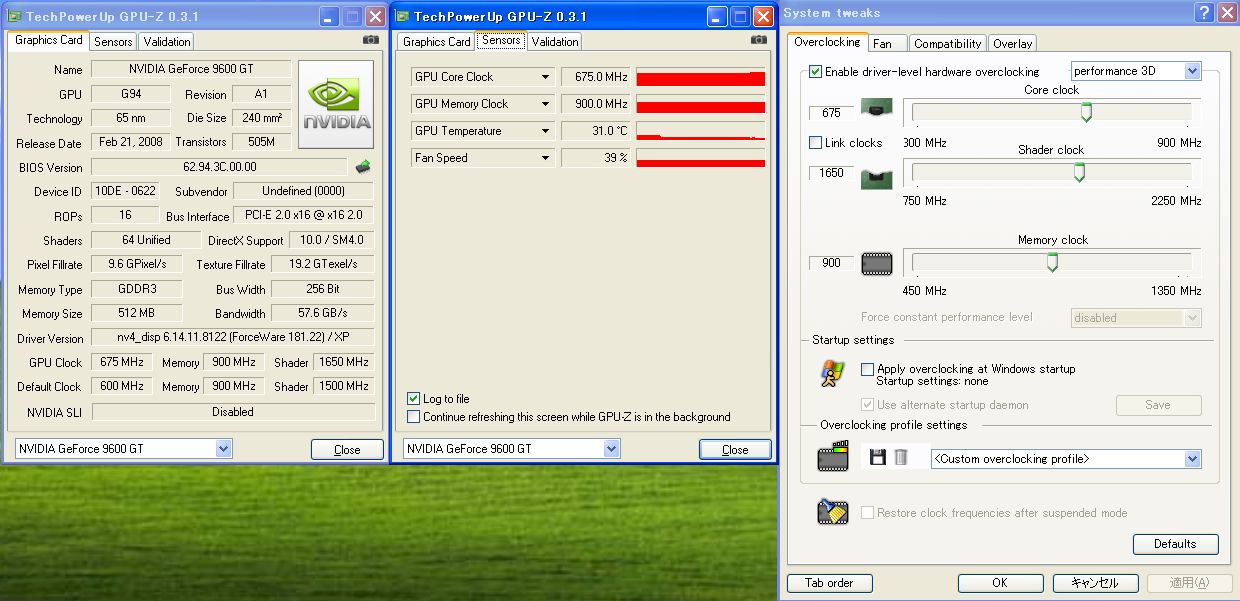Toggle Use alternate startup daemon checkbox
1240x601 pixels.
(x=867, y=405)
